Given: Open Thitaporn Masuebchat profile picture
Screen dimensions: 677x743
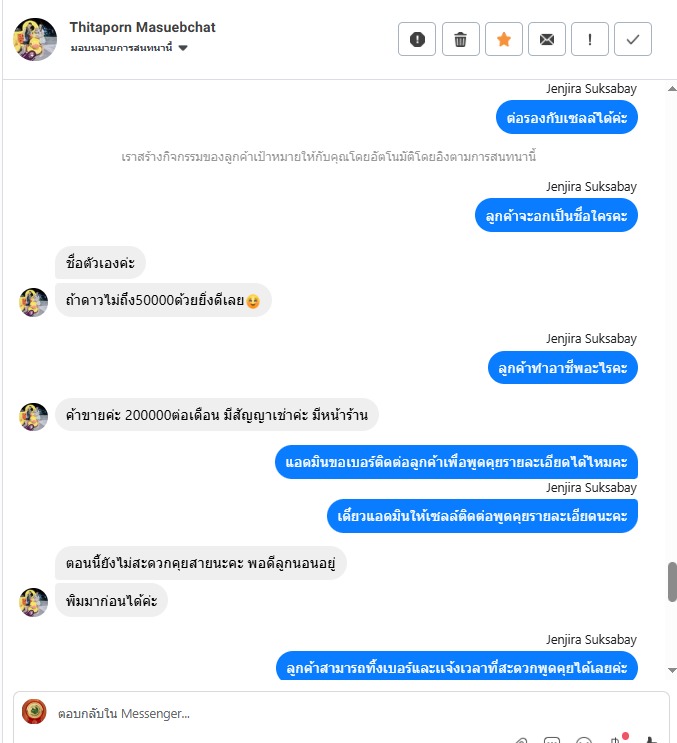Looking at the screenshot, I should (x=35, y=39).
